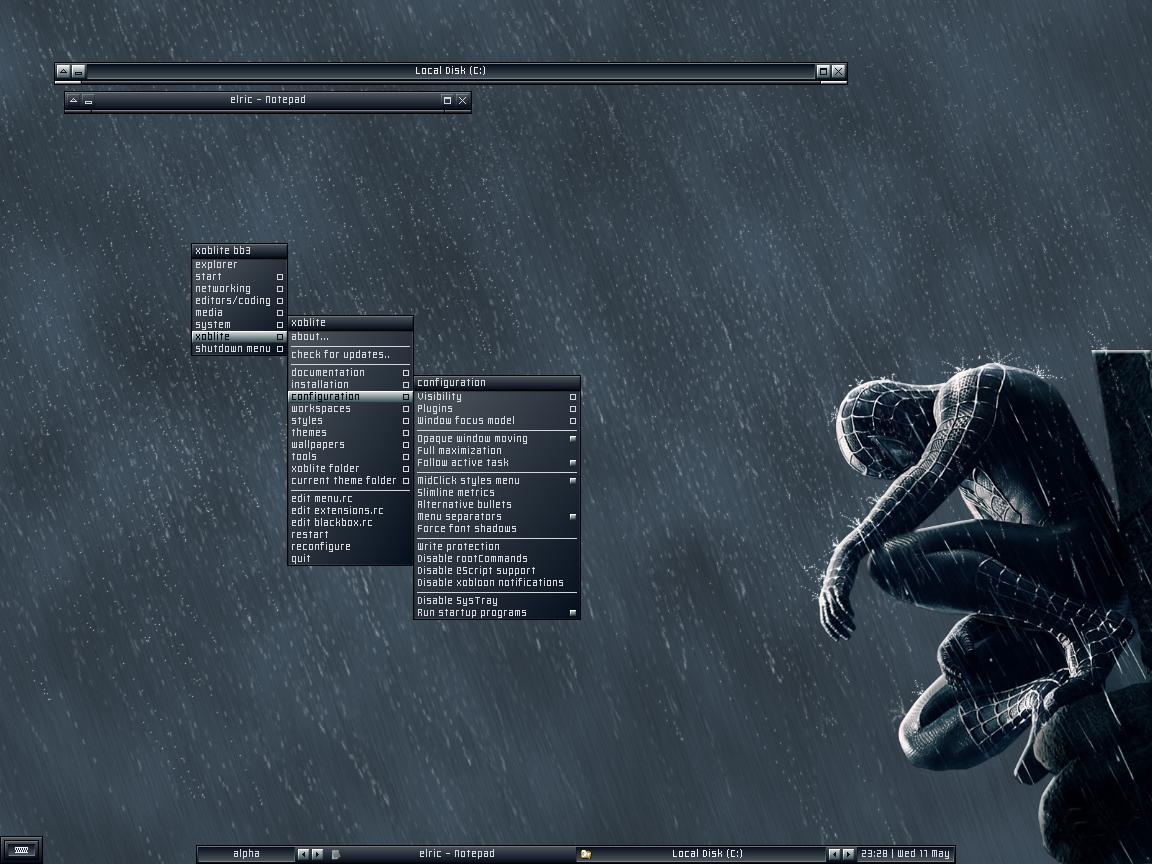Toggle Force font shadows option
The width and height of the screenshot is (1152, 864).
[x=497, y=528]
